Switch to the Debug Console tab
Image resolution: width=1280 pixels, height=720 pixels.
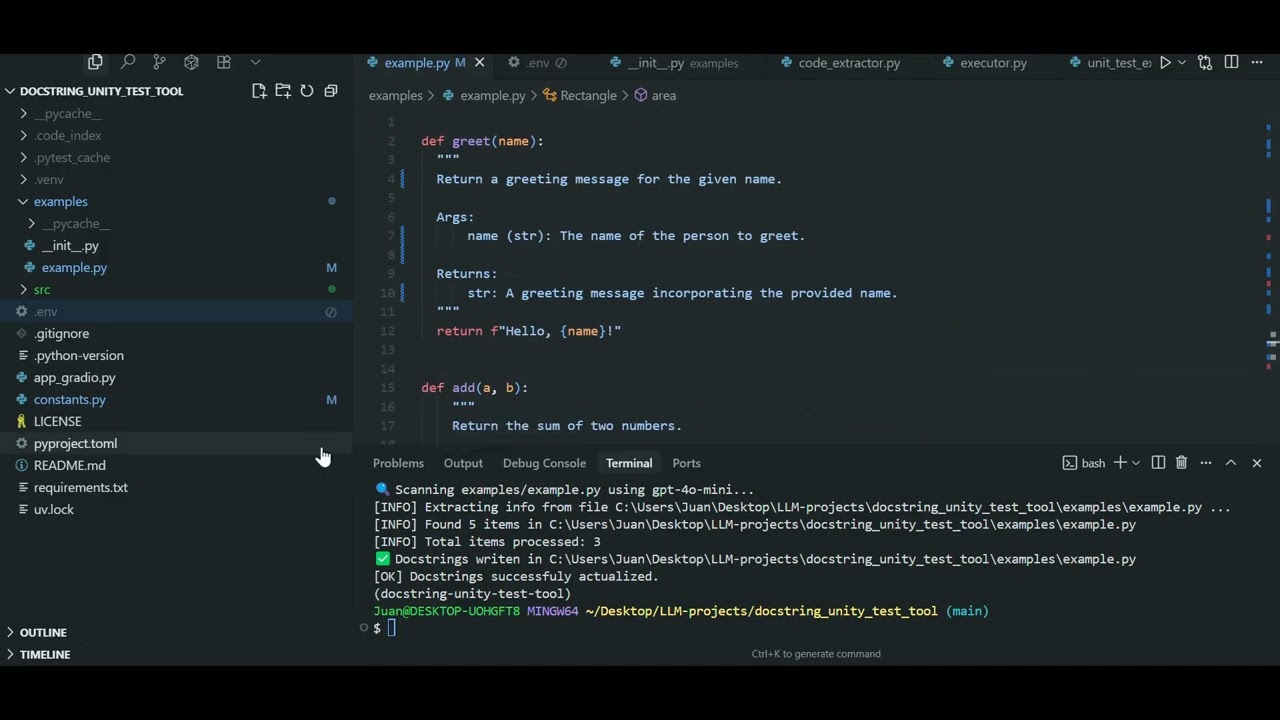point(544,463)
